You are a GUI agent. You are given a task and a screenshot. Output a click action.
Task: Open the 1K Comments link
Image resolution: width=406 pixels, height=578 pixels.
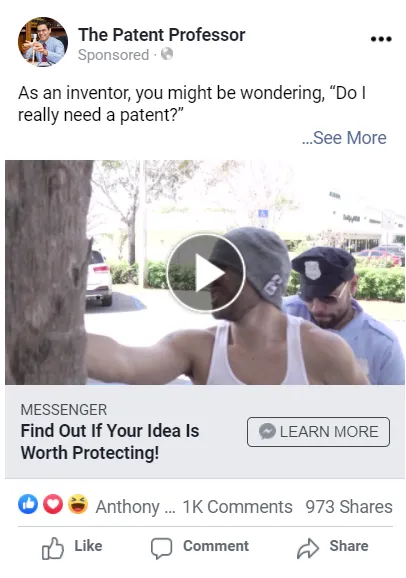pos(237,506)
